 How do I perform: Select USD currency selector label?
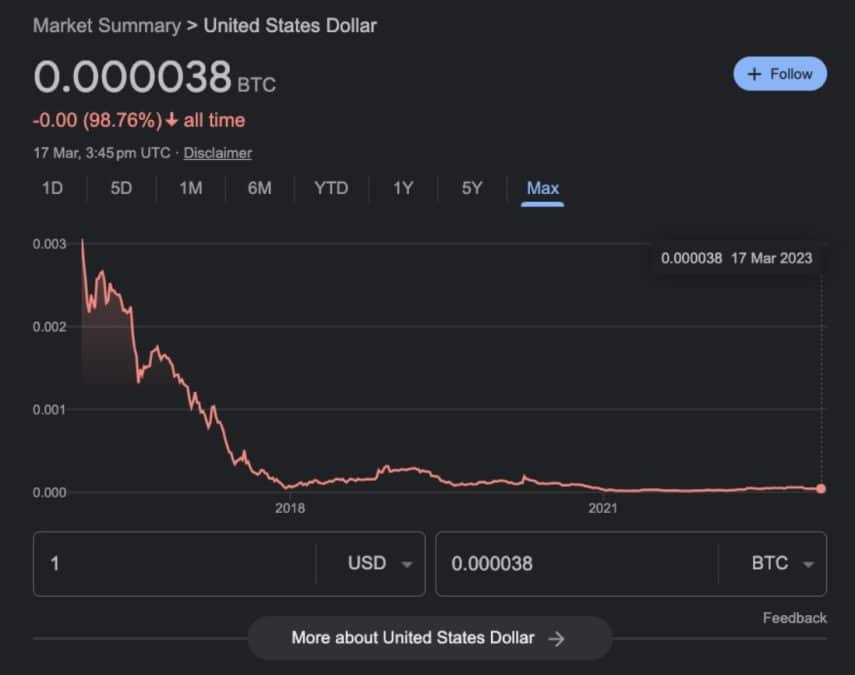point(367,563)
